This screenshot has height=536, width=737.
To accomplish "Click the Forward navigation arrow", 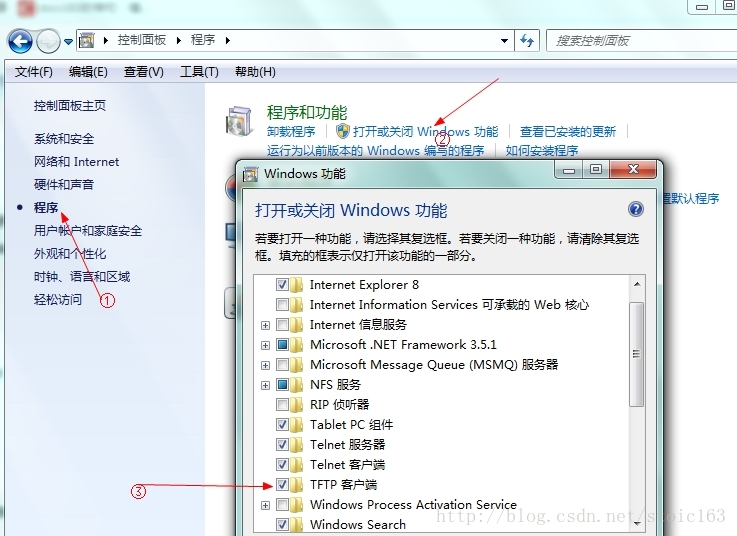I will 48,41.
